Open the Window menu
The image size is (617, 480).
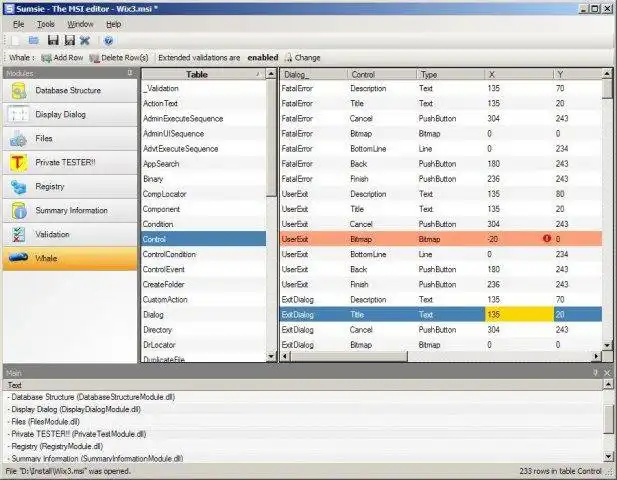point(80,24)
